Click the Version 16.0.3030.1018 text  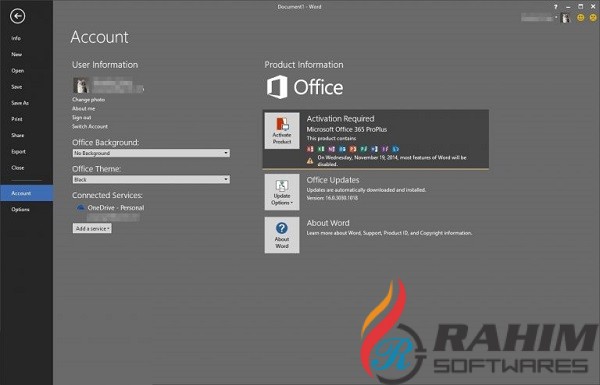tap(332, 198)
